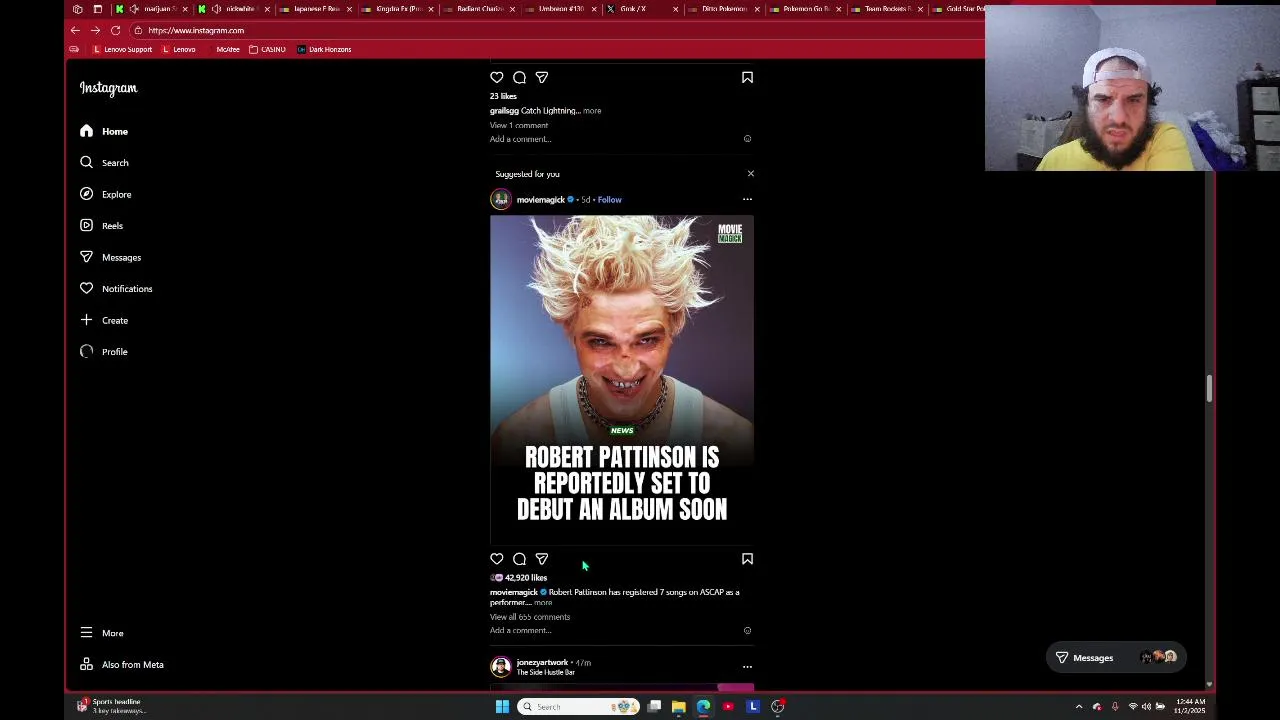Switch to the Umbreon #130 tab
The width and height of the screenshot is (1280, 720).
[x=560, y=9]
